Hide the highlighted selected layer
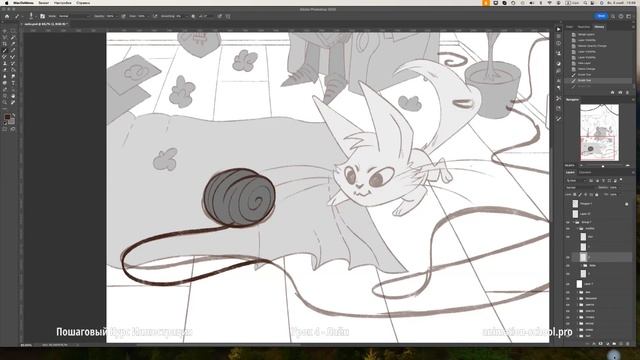Screen dimensions: 640x360 [568, 257]
